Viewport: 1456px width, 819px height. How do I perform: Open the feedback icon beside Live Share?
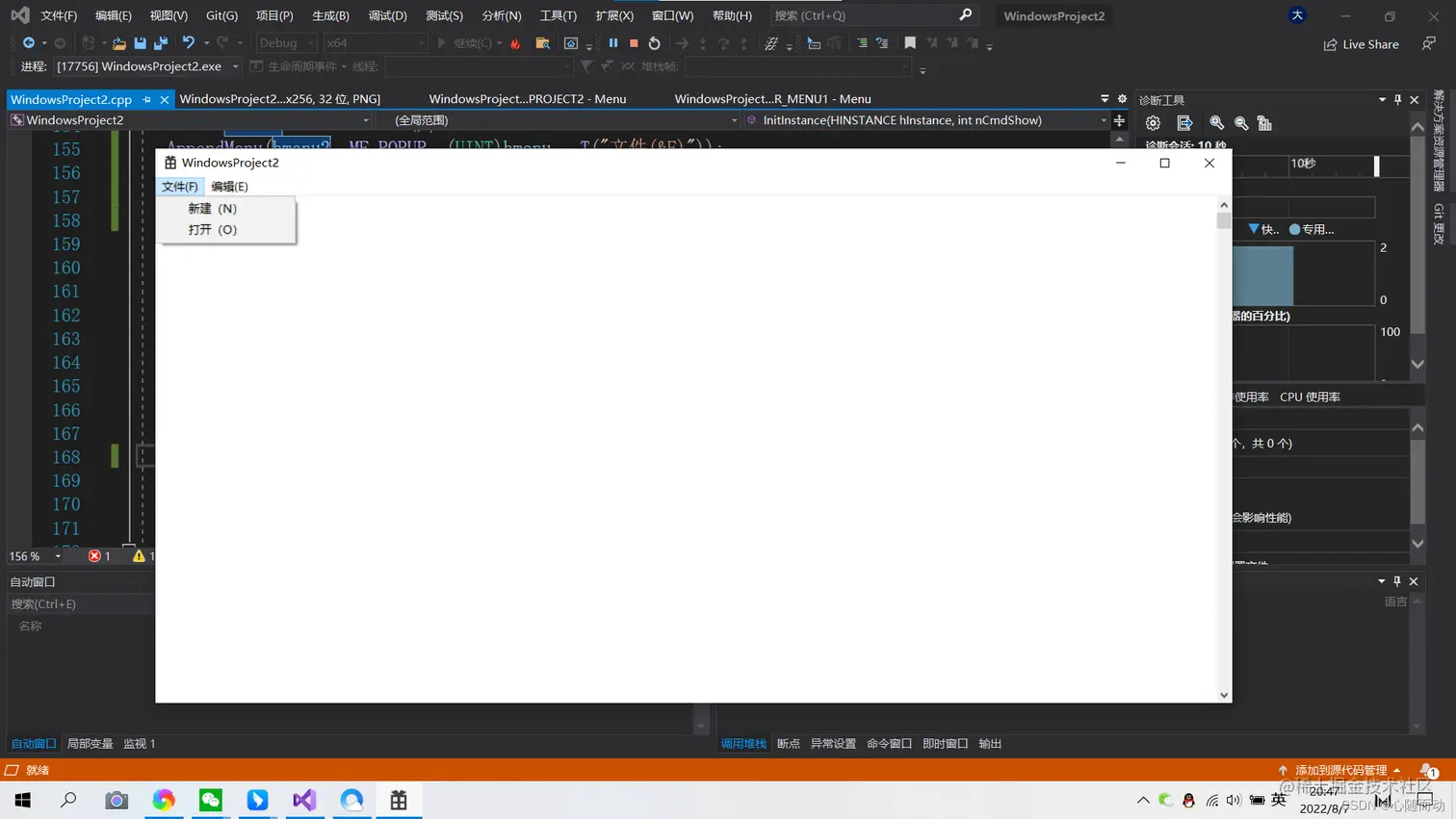(1429, 43)
